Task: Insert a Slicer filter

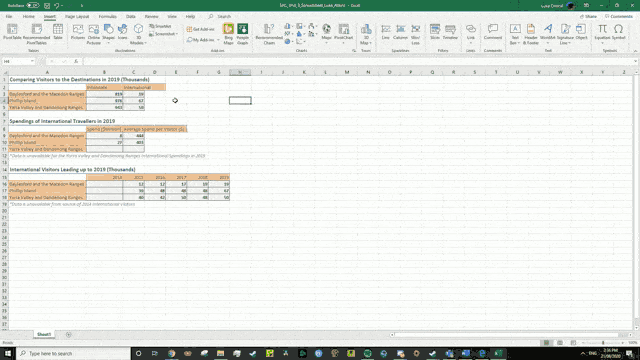Action: coord(435,33)
